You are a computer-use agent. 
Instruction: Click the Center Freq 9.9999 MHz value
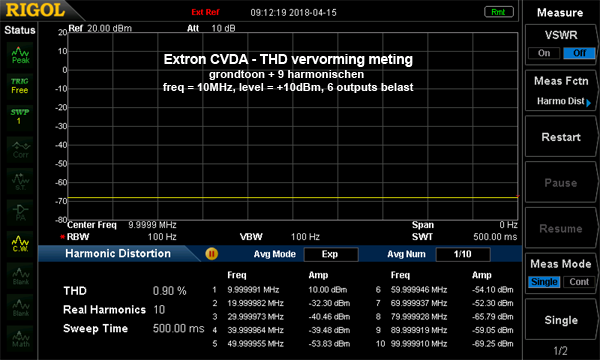[152, 225]
